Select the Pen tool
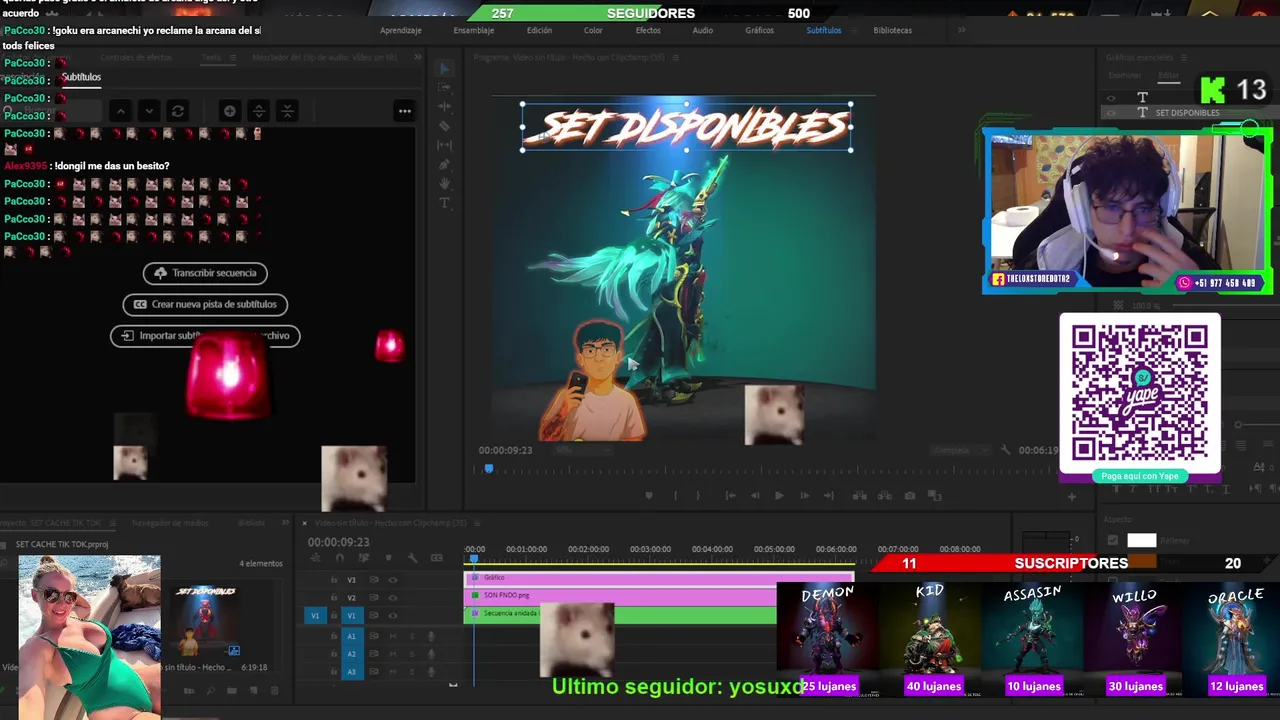The height and width of the screenshot is (720, 1280). pos(445,164)
